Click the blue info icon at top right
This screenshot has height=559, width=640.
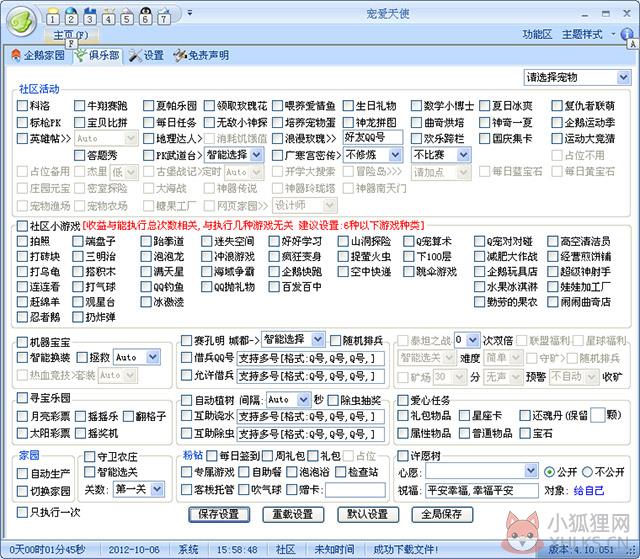[x=626, y=34]
